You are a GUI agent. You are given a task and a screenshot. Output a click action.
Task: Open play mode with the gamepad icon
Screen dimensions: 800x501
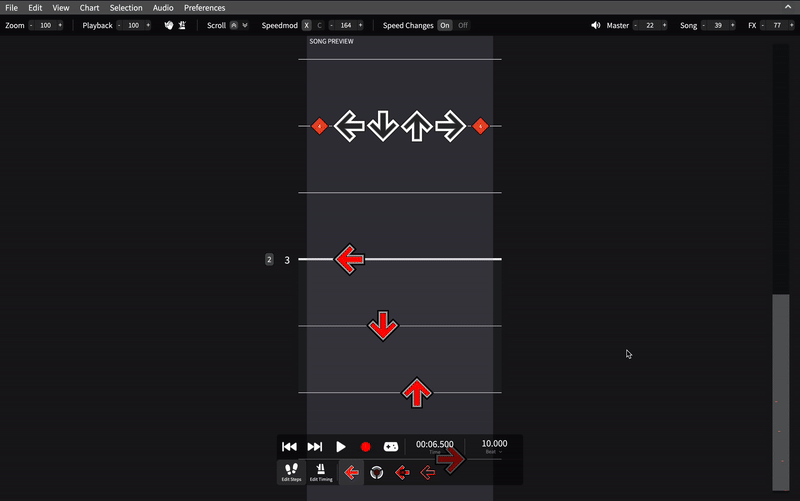pyautogui.click(x=391, y=447)
